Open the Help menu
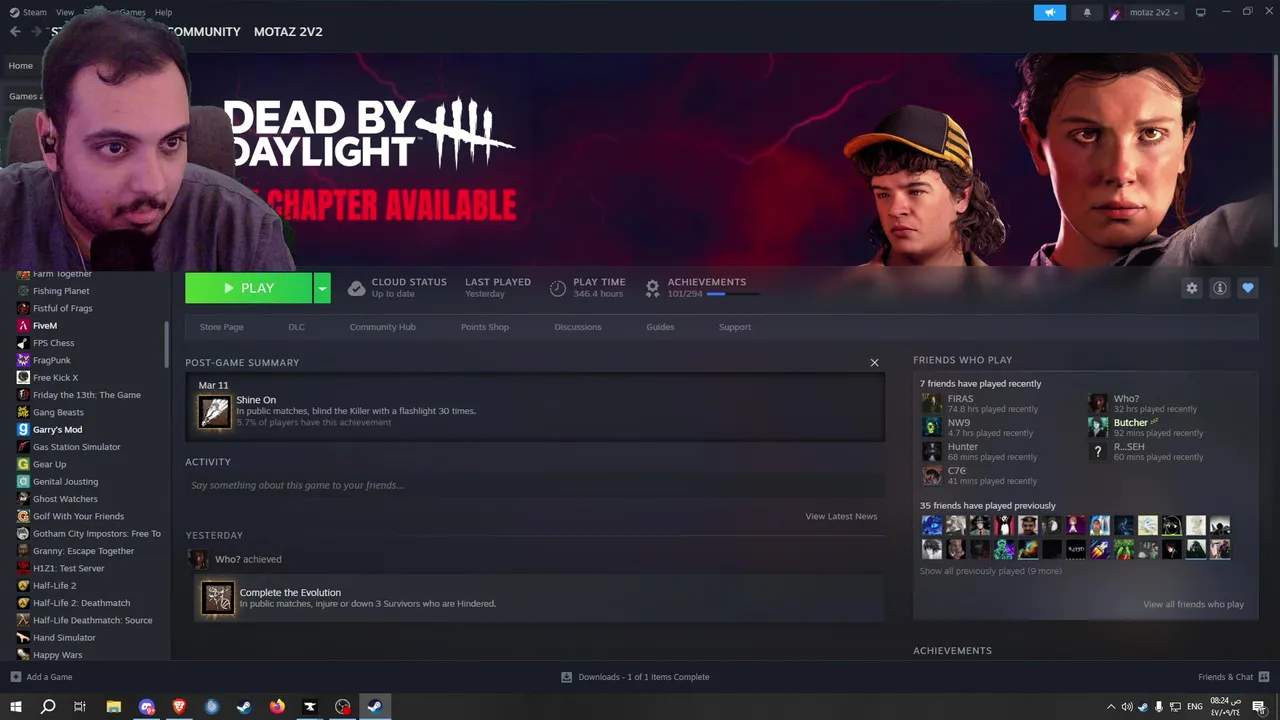This screenshot has height=720, width=1280. coord(163,12)
